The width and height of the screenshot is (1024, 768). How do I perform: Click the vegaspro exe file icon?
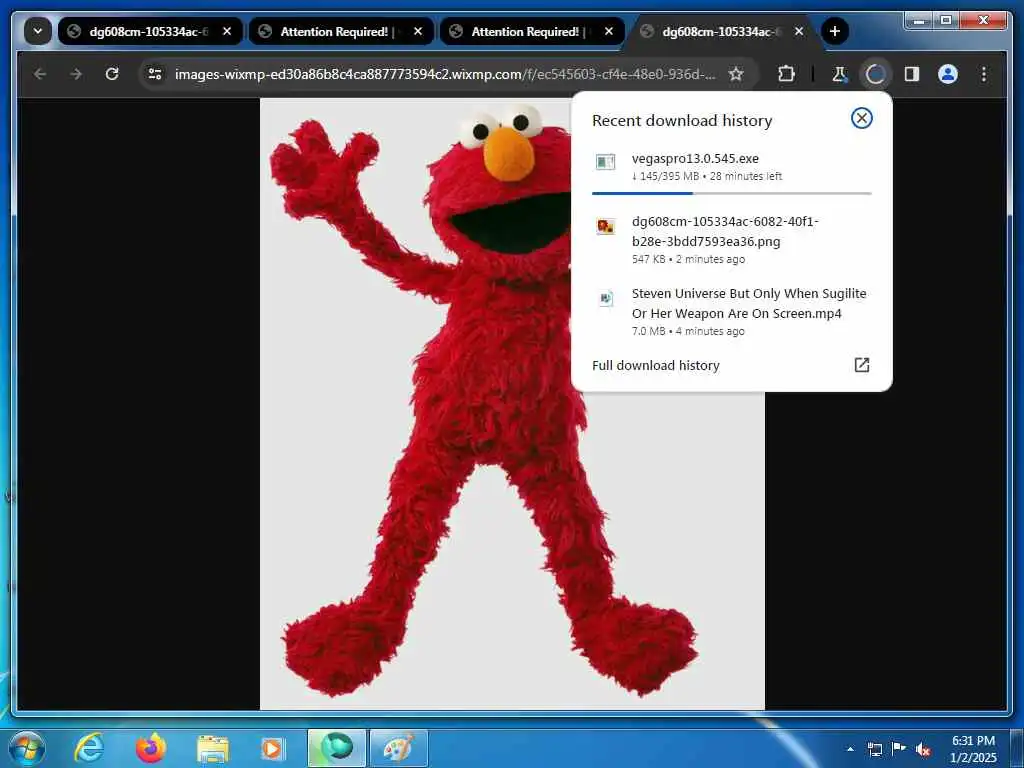(x=605, y=161)
